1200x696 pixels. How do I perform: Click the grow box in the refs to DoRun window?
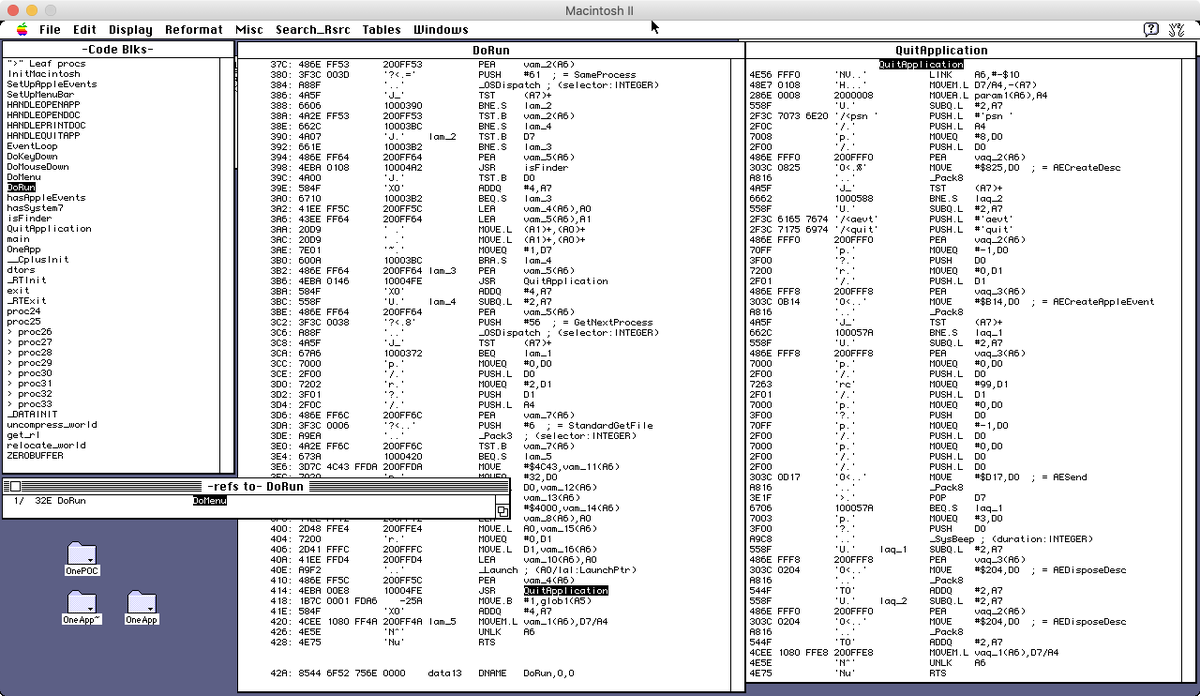[503, 511]
